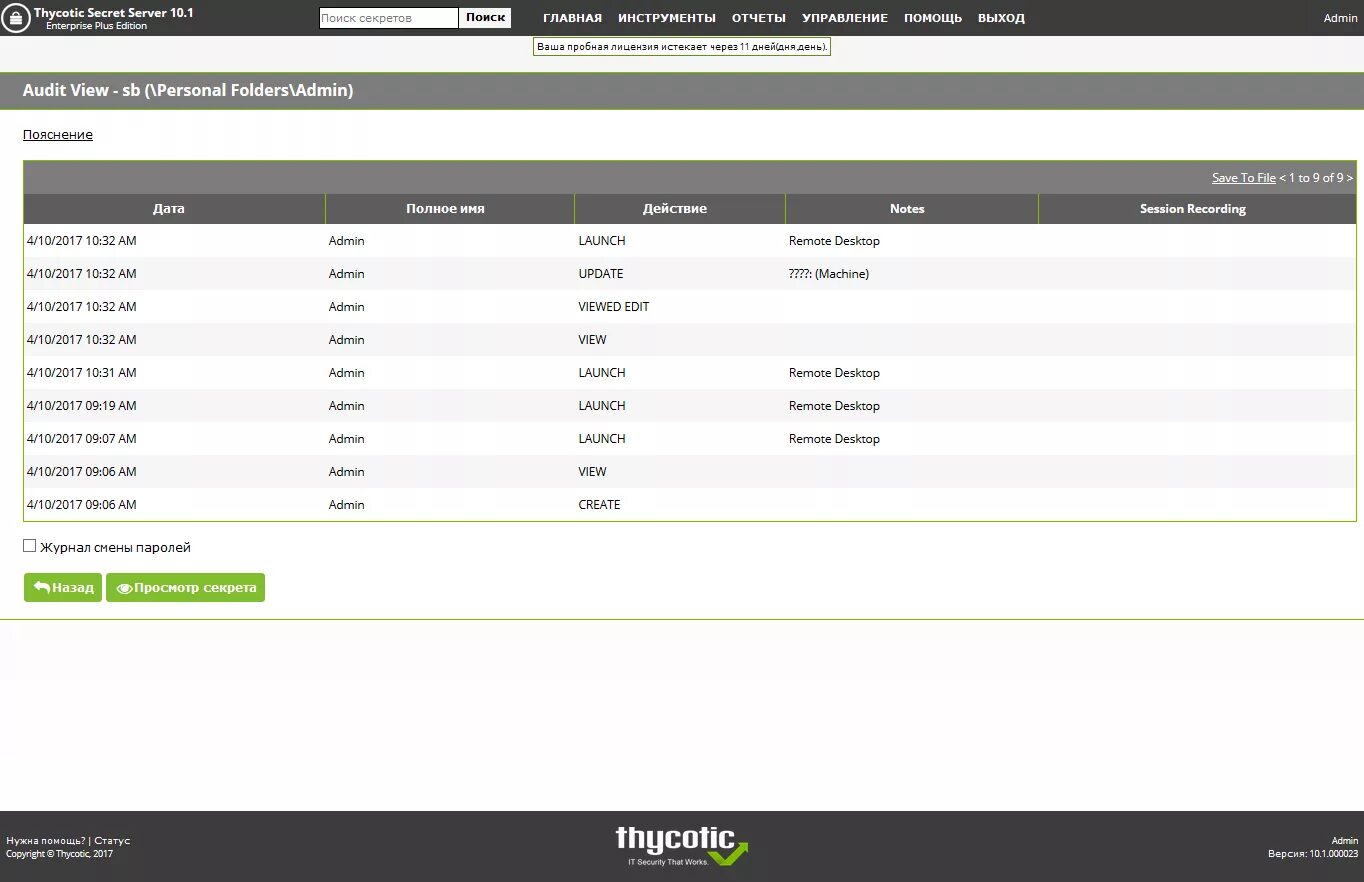This screenshot has width=1364, height=882.
Task: Click the ????: (Machine) note
Action: tap(829, 274)
